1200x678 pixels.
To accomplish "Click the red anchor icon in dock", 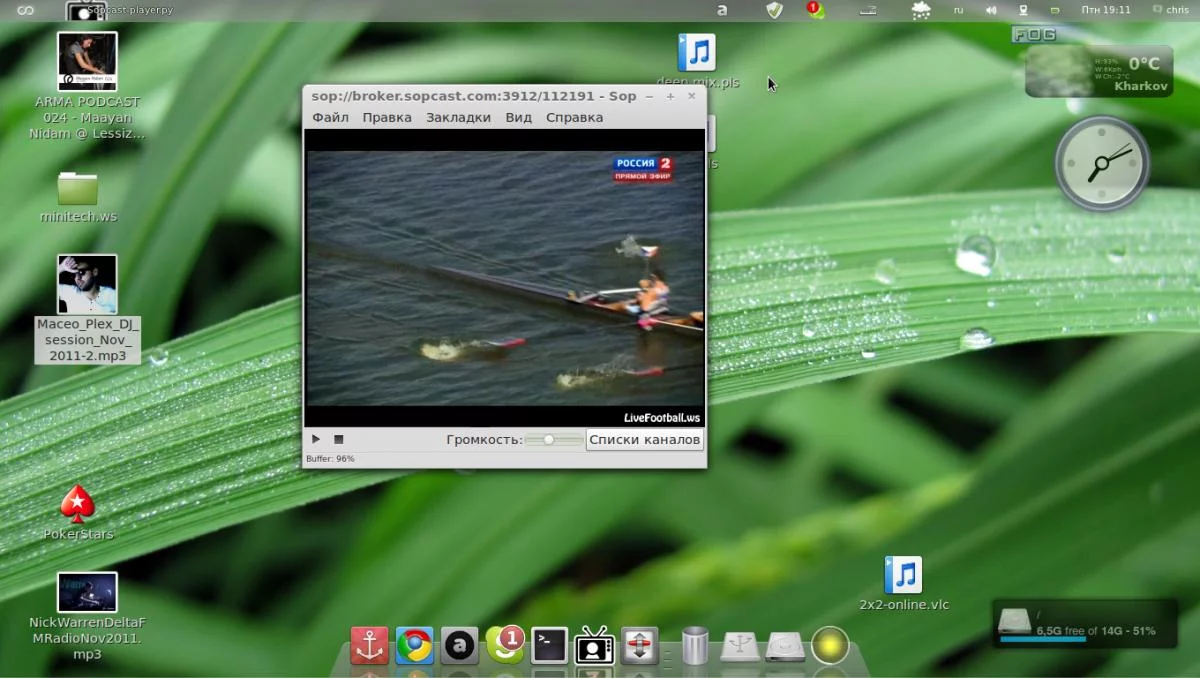I will point(369,646).
